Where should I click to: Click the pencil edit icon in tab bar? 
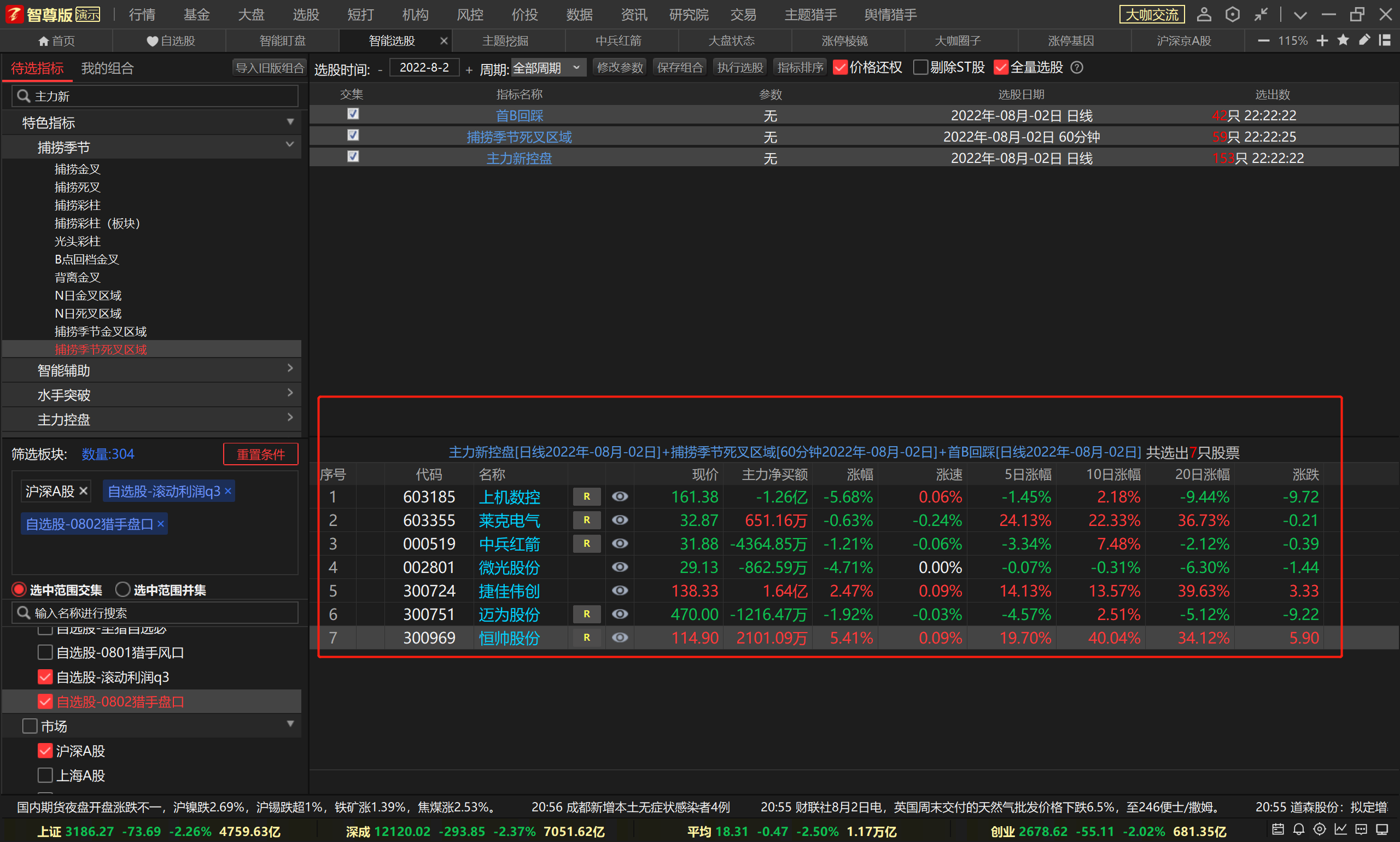(1364, 40)
